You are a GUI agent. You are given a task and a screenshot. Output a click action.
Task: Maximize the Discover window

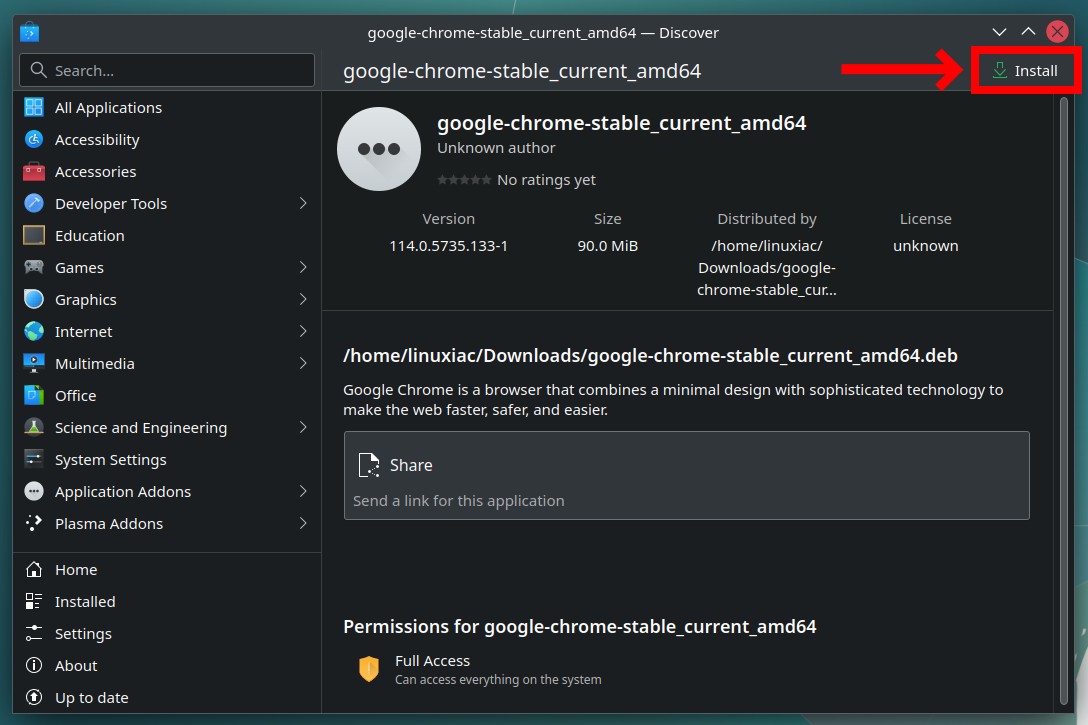click(x=1028, y=32)
